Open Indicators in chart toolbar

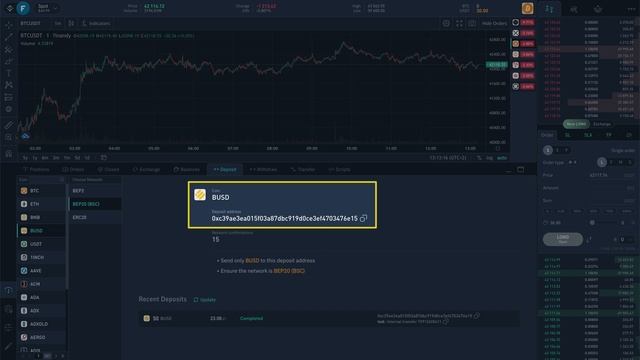[x=96, y=23]
